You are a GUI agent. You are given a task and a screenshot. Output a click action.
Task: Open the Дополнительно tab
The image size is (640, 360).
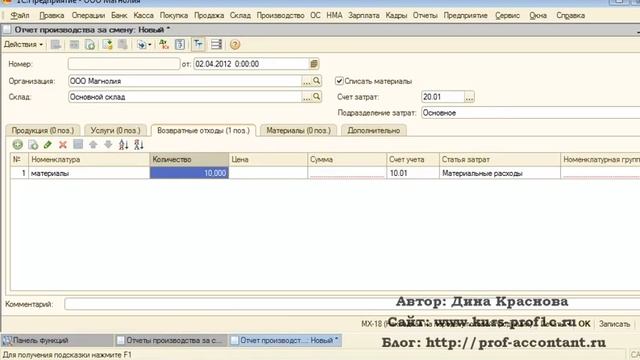373,131
